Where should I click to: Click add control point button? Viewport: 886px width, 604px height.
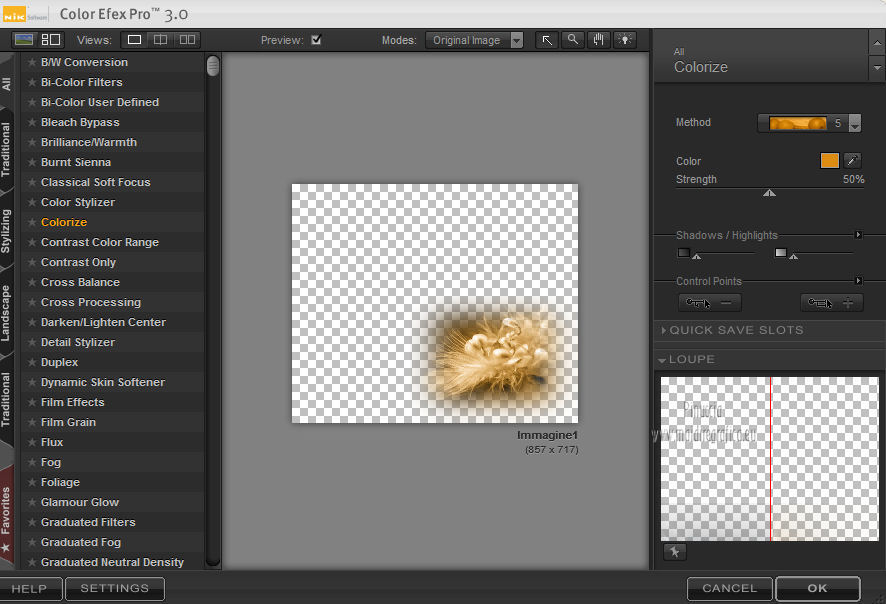click(832, 303)
